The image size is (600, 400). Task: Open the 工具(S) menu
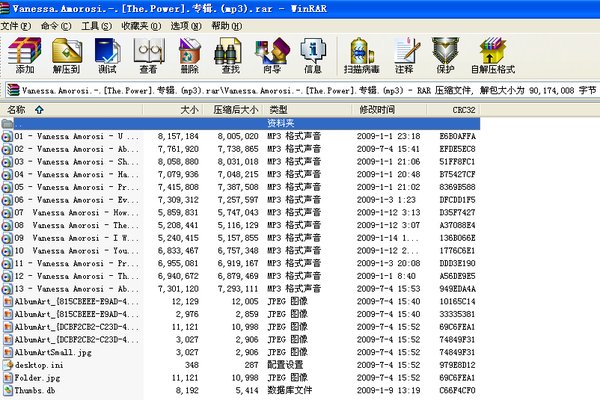tap(96, 26)
